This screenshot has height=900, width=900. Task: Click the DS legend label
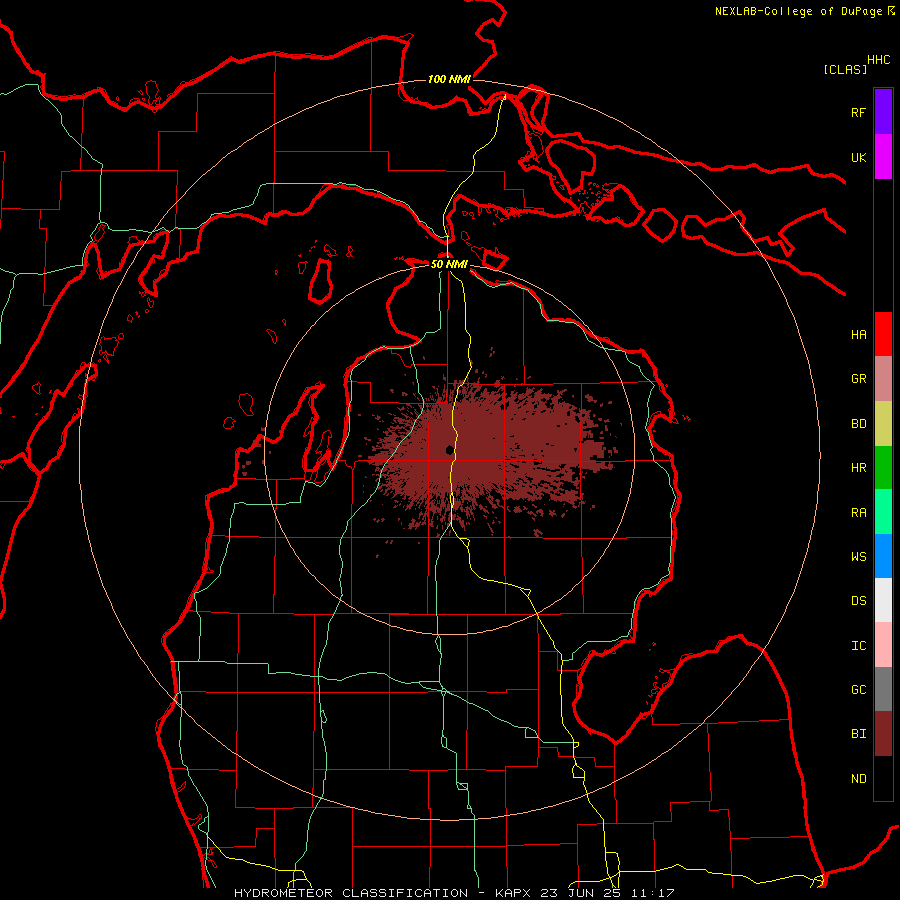point(859,600)
